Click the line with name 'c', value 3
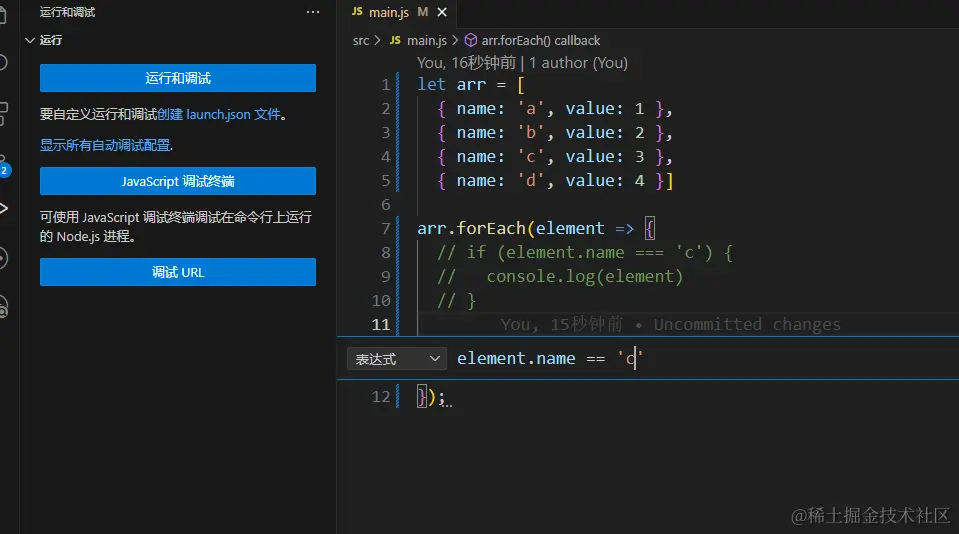Viewport: 959px width, 534px height. (555, 157)
